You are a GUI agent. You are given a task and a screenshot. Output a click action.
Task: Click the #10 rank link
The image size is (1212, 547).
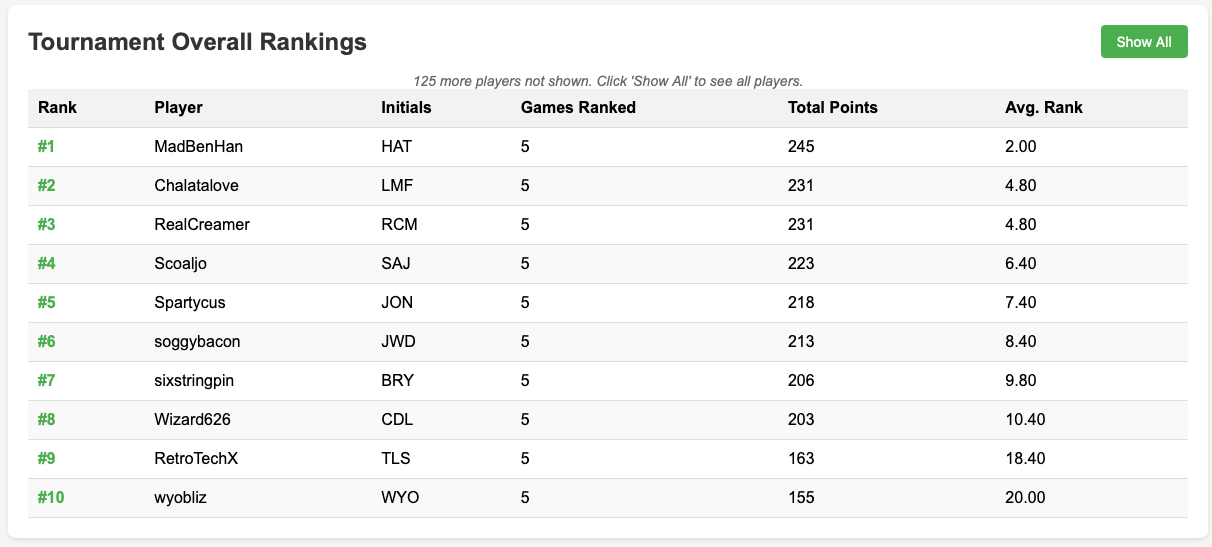pos(51,498)
